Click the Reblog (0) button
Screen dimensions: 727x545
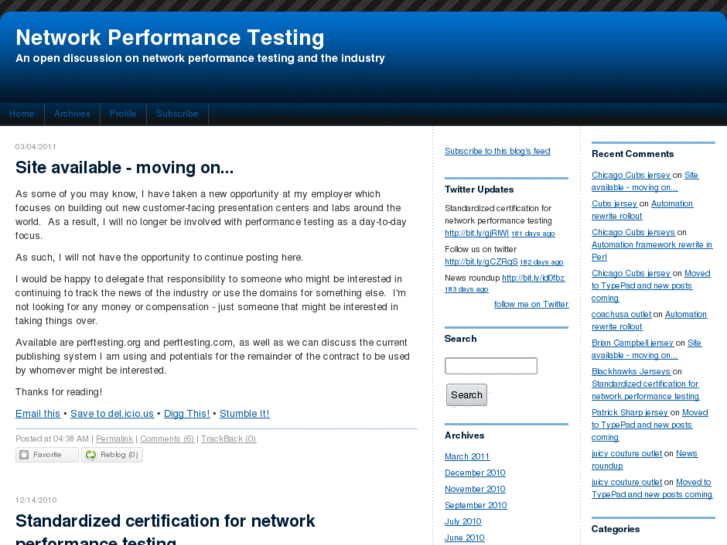tap(112, 455)
